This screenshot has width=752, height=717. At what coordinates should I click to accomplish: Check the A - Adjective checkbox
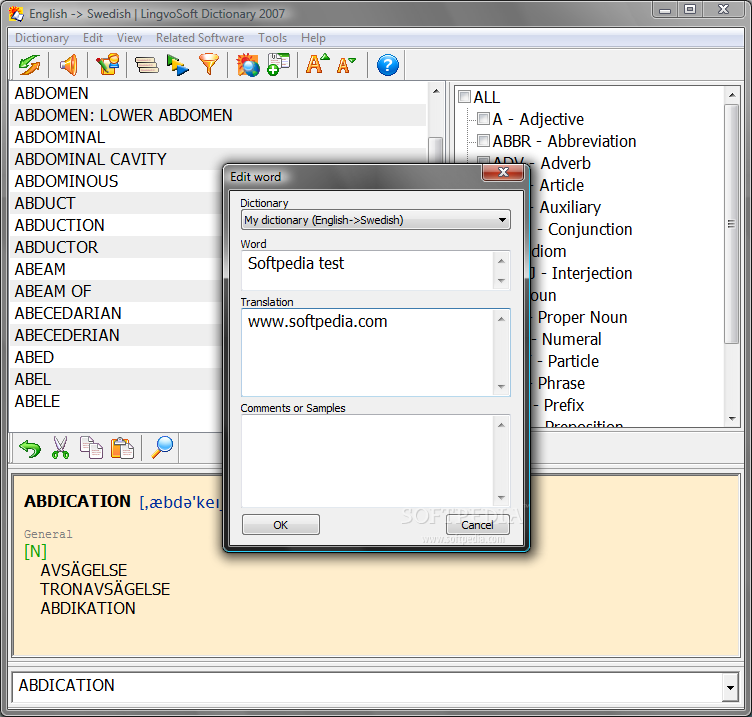click(x=483, y=118)
